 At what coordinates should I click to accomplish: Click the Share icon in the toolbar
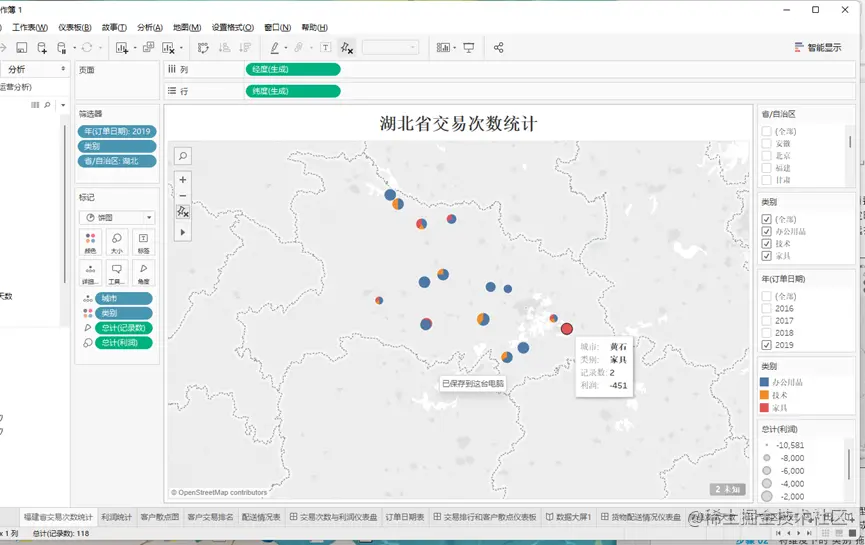pyautogui.click(x=499, y=47)
